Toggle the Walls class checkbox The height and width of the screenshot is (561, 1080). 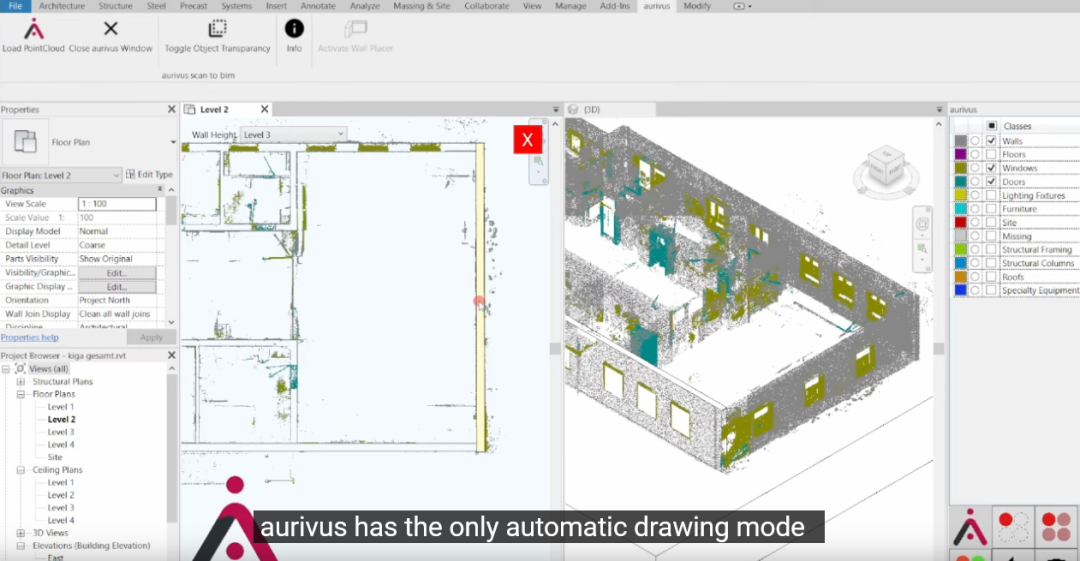point(991,141)
